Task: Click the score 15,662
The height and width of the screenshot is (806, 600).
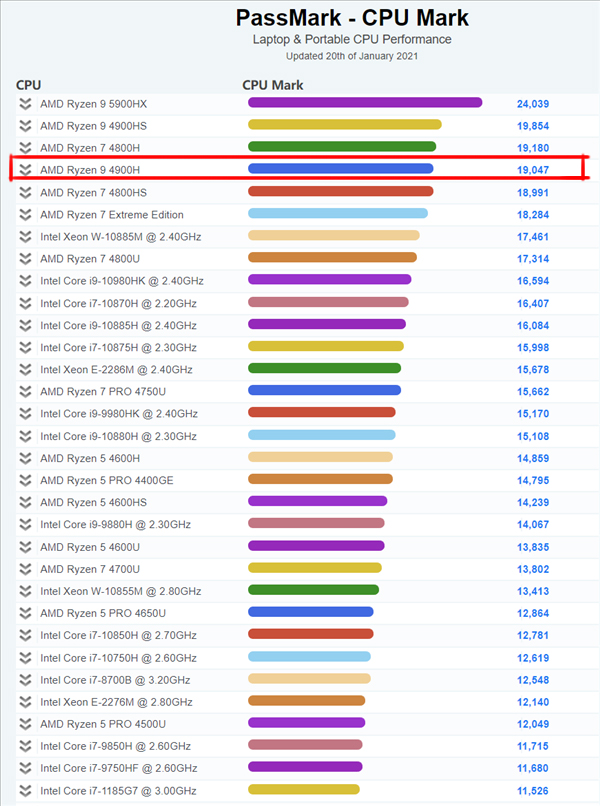Action: 533,392
